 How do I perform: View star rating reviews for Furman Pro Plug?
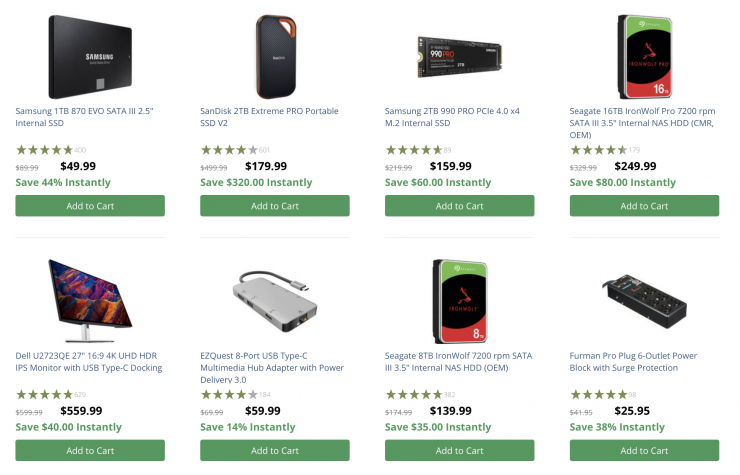tap(598, 394)
